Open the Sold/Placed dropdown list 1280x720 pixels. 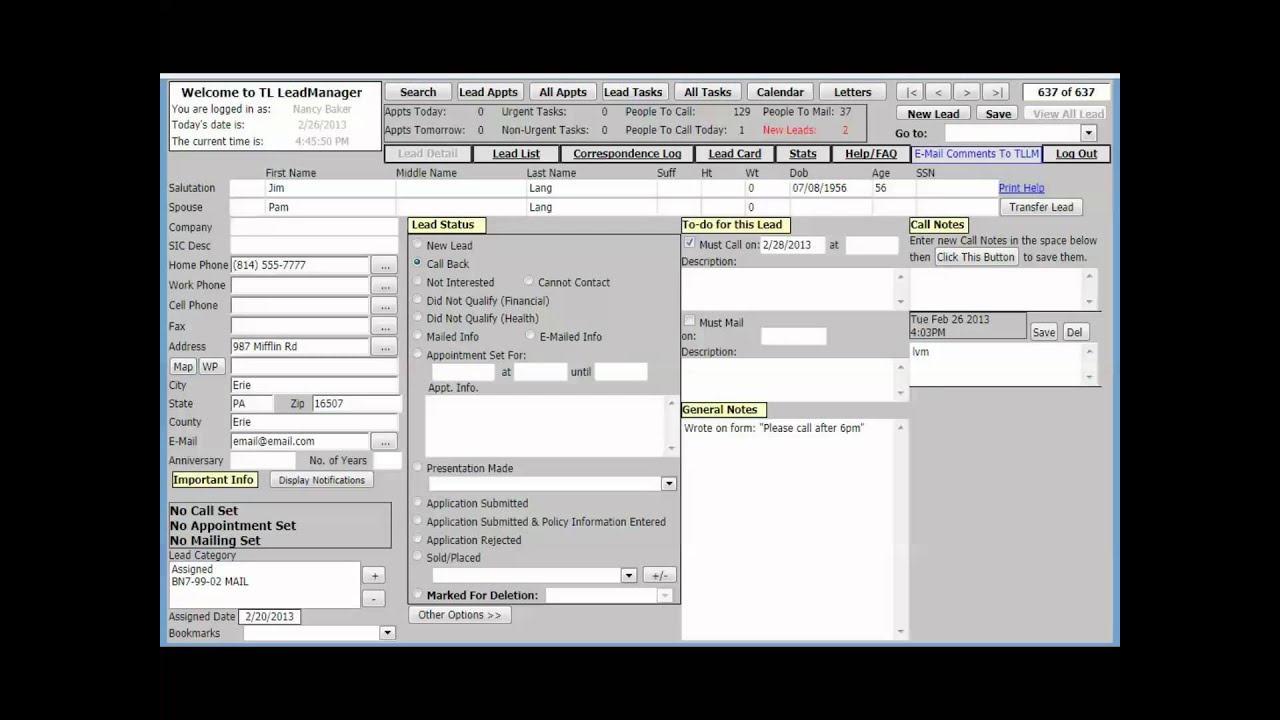(x=629, y=576)
